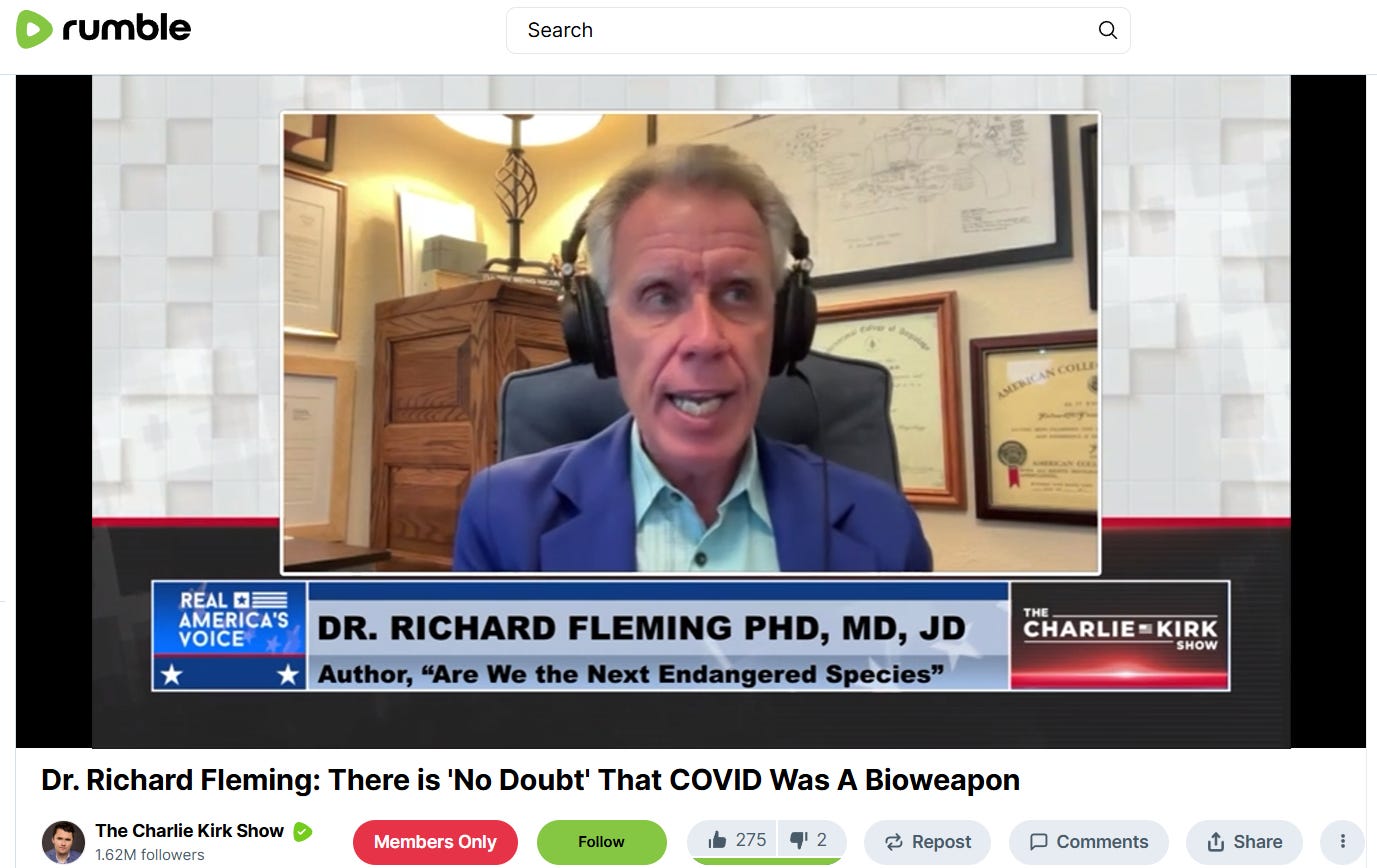Click the video title about COVID bioweapon
The height and width of the screenshot is (868, 1377).
tap(530, 780)
